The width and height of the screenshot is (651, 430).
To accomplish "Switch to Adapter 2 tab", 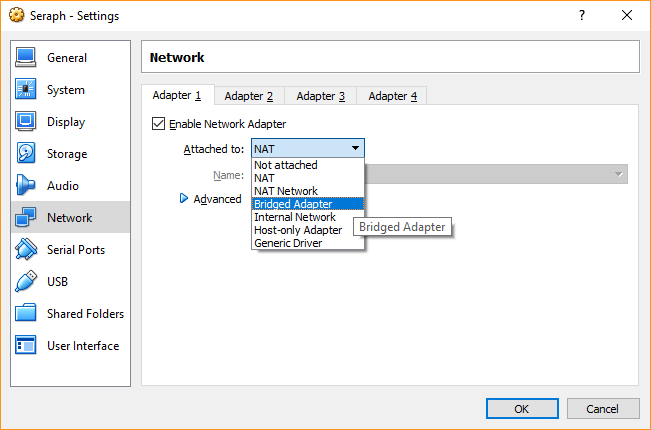I will [x=249, y=96].
